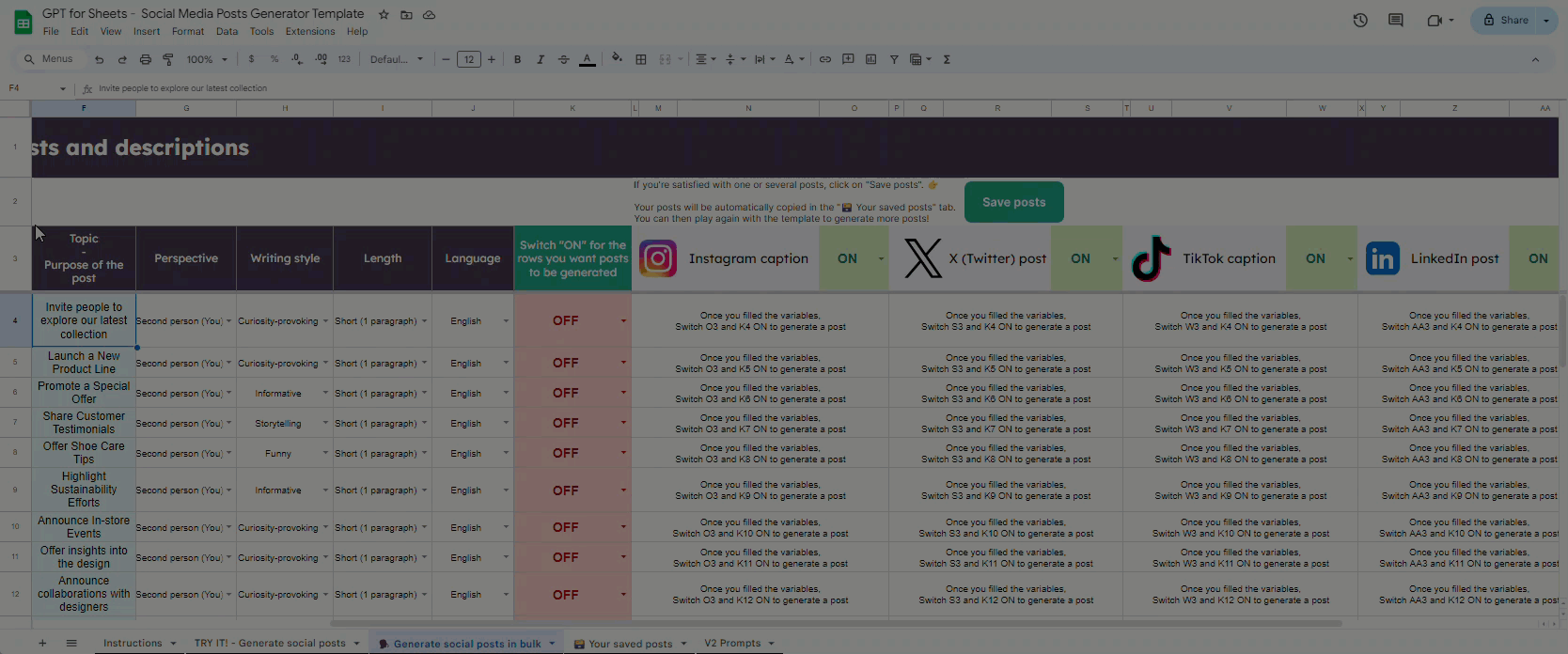Image resolution: width=1568 pixels, height=654 pixels.
Task: Toggle OFF switch for 'Launch a New Product Line' row
Action: [572, 363]
